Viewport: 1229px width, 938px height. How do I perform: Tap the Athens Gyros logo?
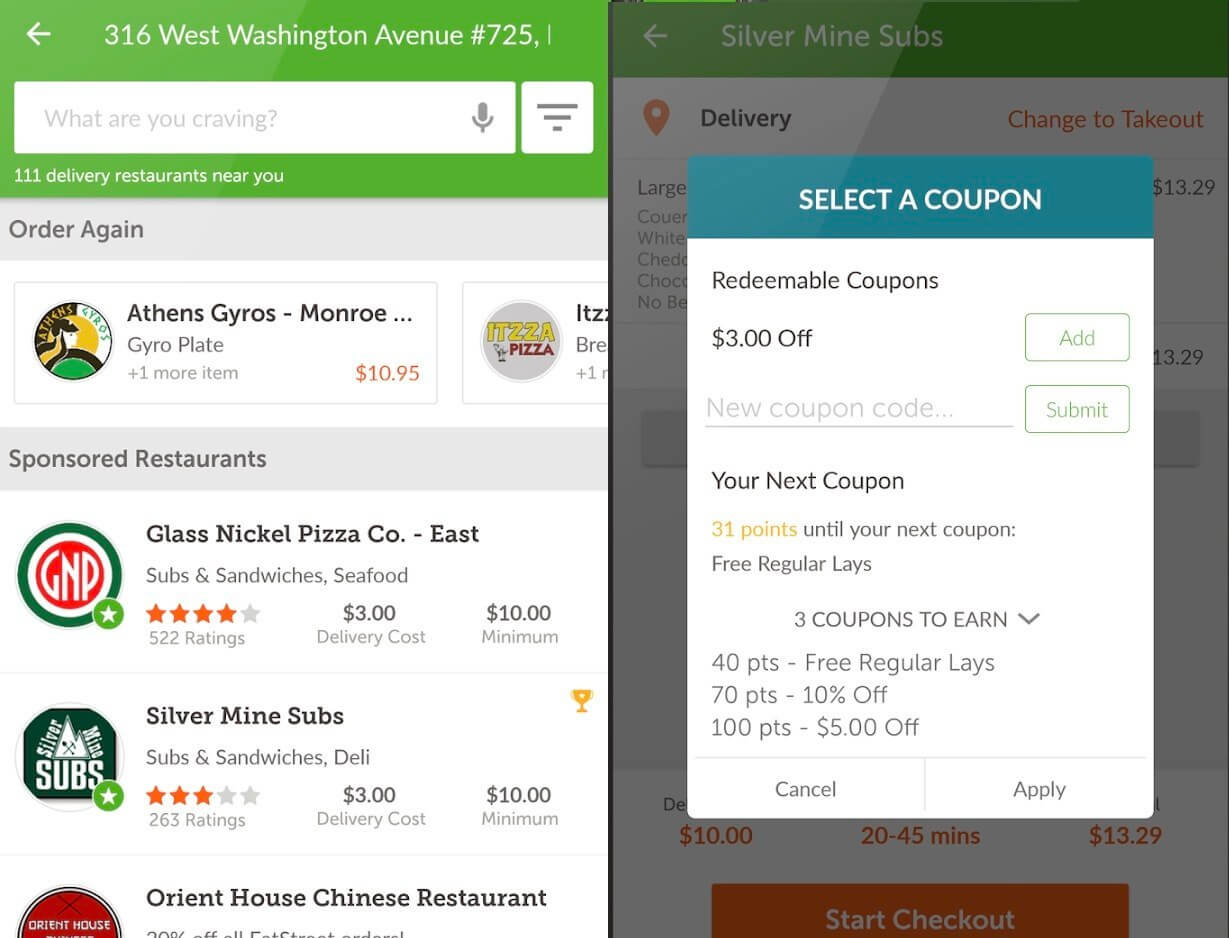72,343
